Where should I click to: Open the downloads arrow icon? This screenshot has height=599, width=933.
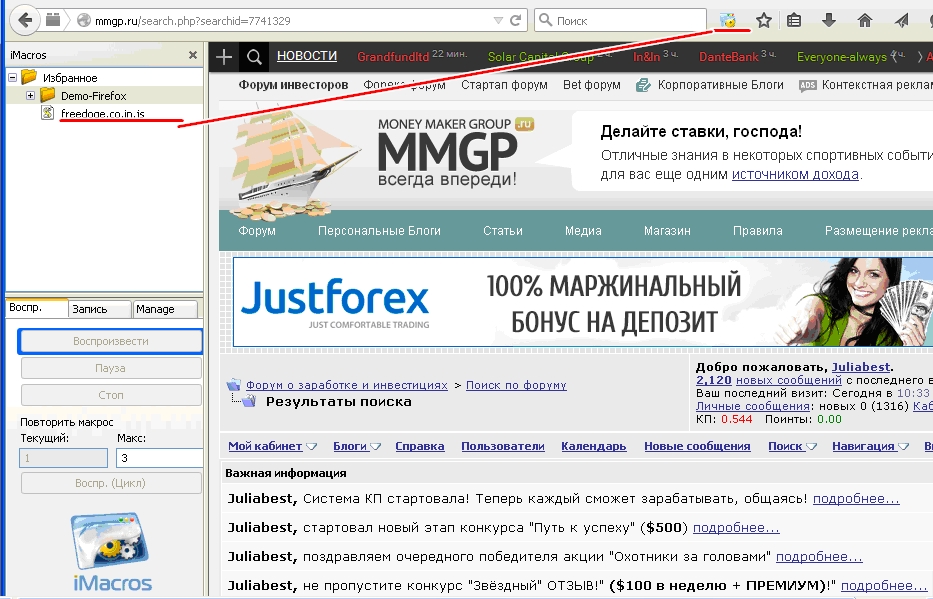(x=829, y=20)
